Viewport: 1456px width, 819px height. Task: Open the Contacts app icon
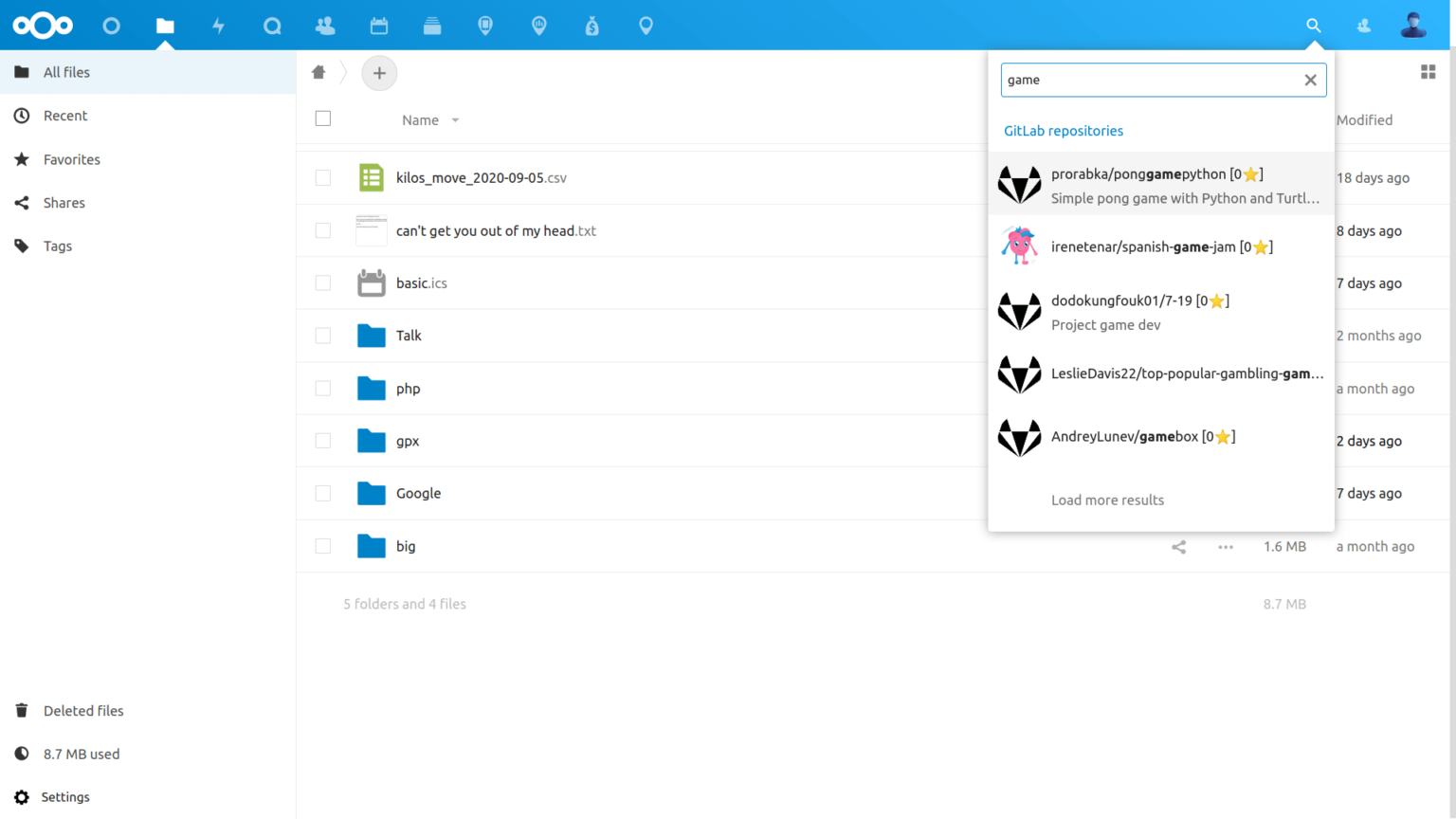coord(325,26)
